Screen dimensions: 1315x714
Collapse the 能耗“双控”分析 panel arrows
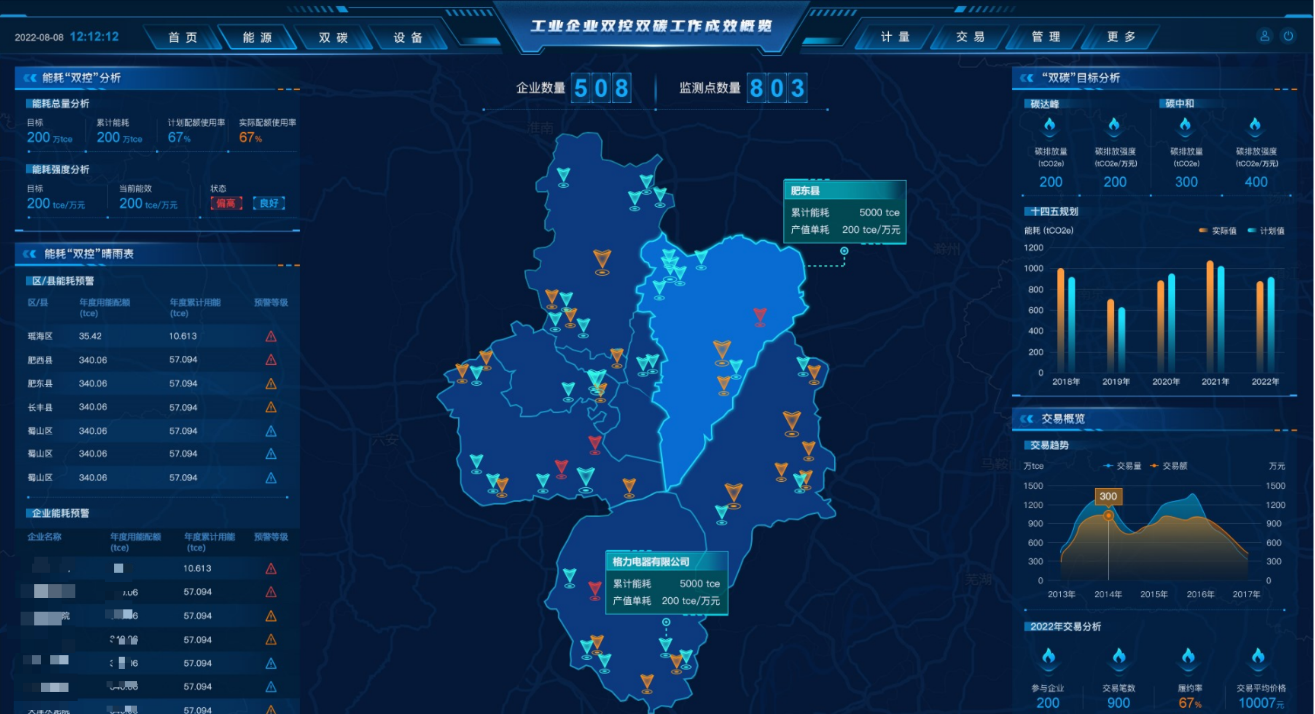[x=30, y=77]
